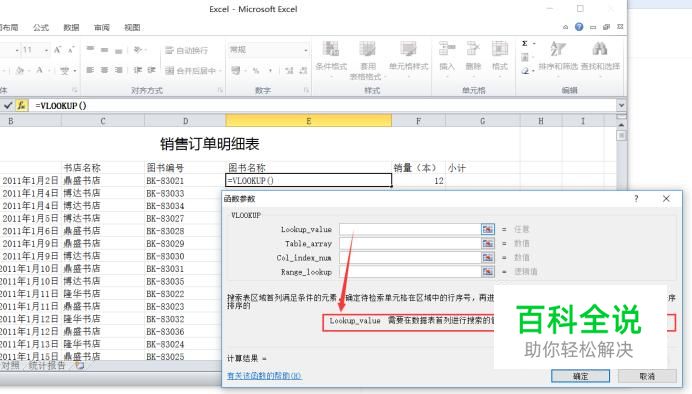Switch to the 数据 ribbon tab
The image size is (692, 394).
[x=71, y=27]
